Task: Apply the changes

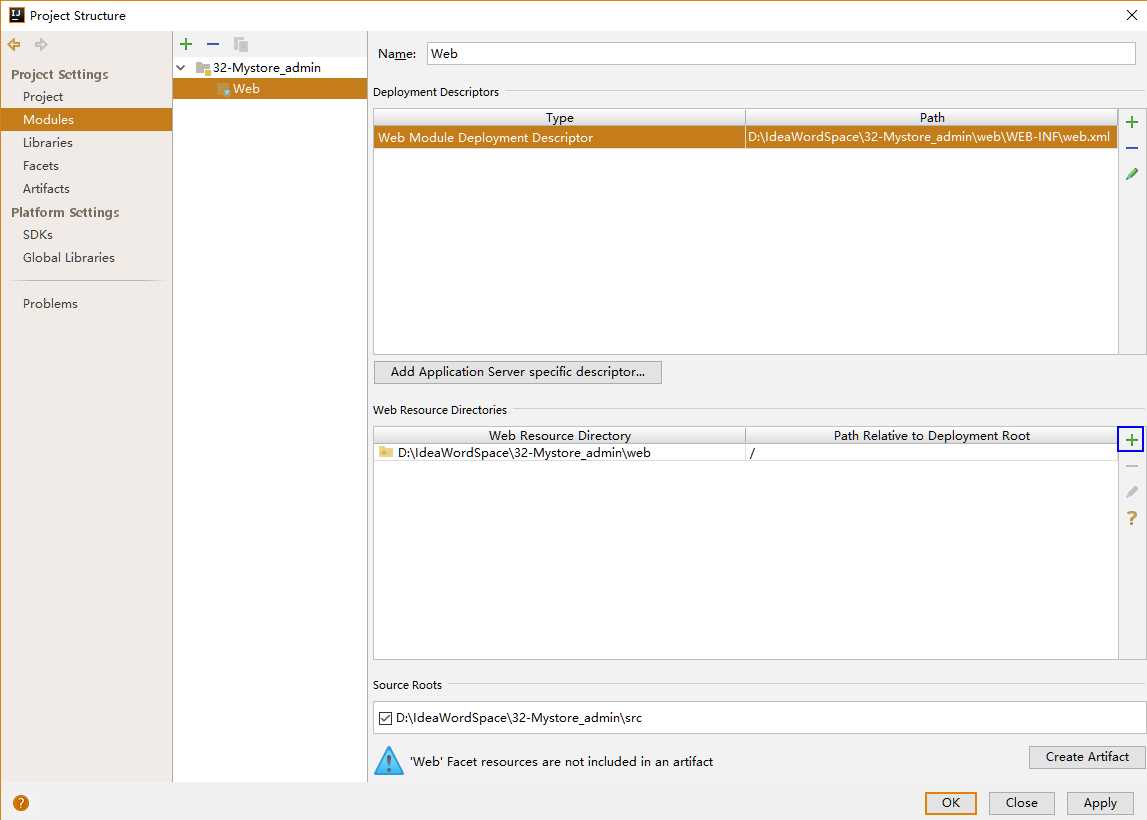Action: pyautogui.click(x=1099, y=802)
